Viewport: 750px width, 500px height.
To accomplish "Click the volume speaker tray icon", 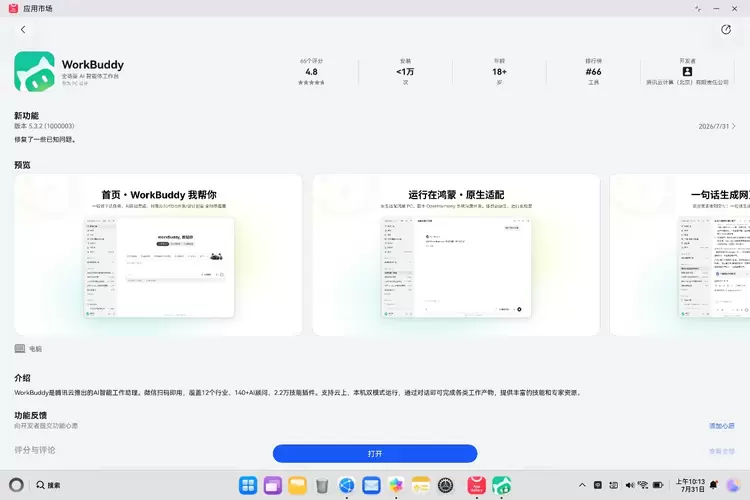I will [x=629, y=485].
